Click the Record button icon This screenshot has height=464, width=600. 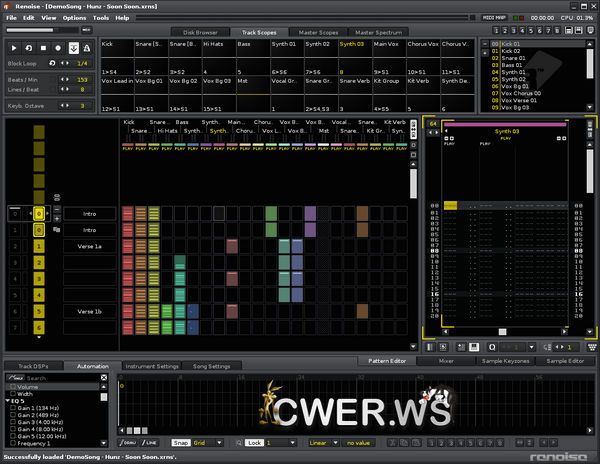(x=59, y=47)
